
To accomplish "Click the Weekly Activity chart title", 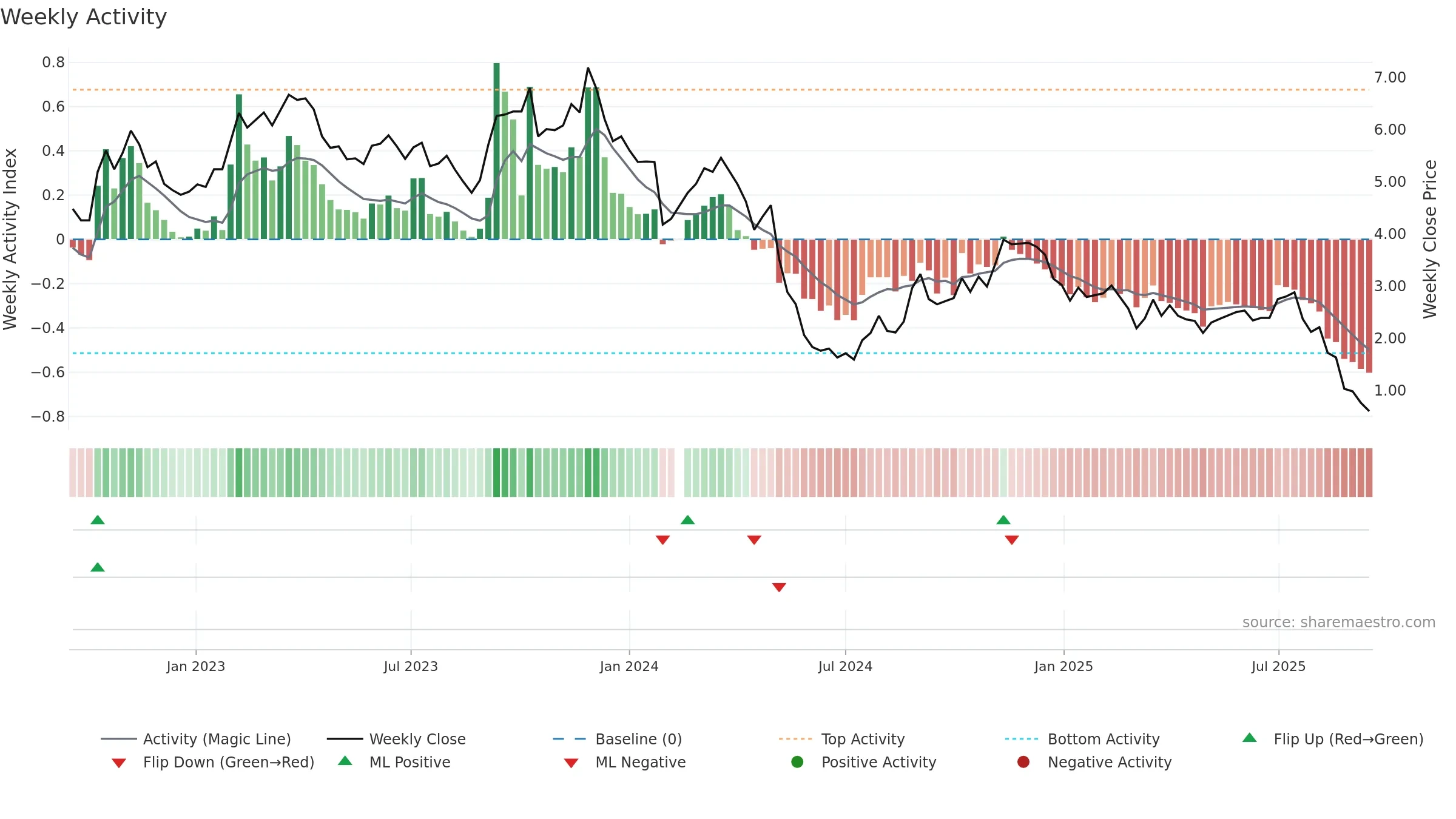I will [x=84, y=17].
